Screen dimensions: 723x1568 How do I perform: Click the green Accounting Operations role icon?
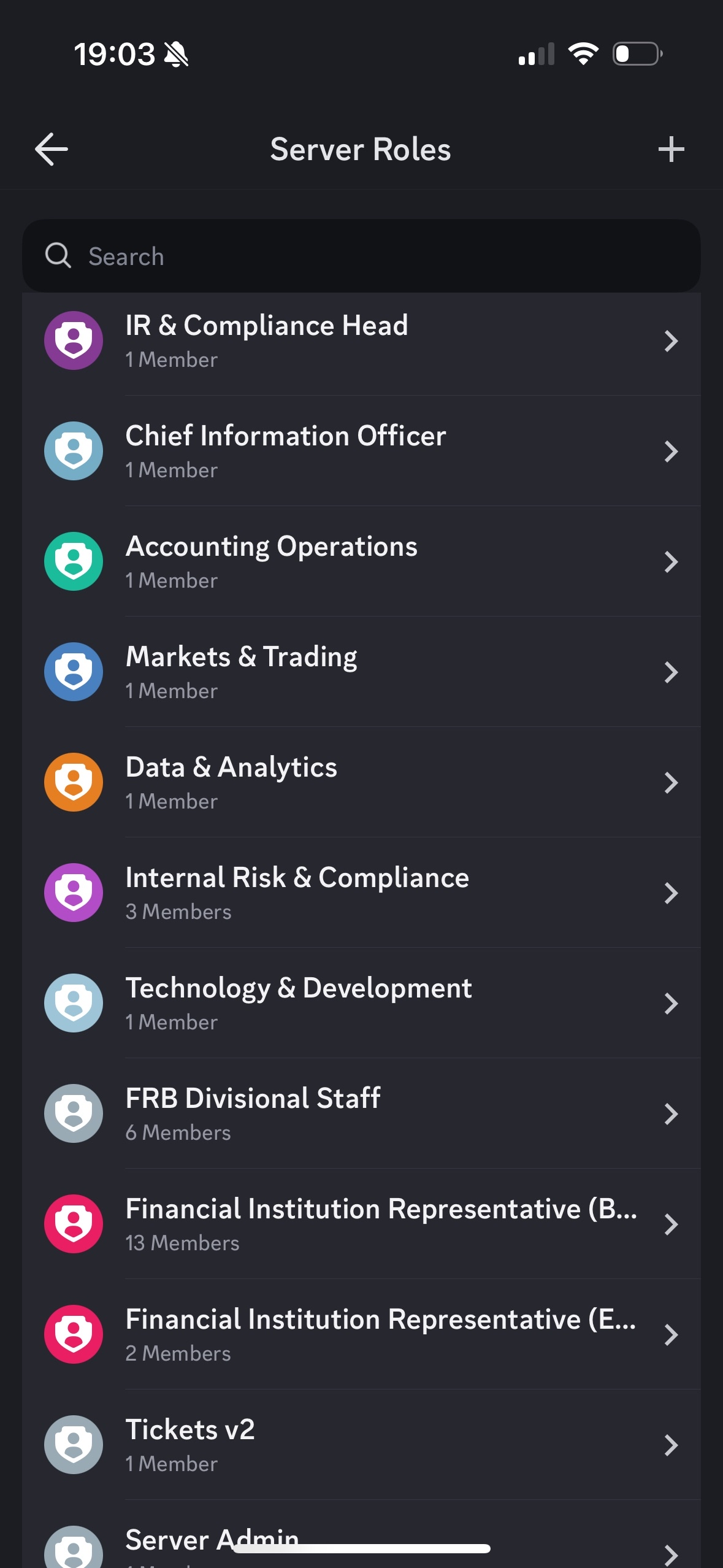pos(74,561)
